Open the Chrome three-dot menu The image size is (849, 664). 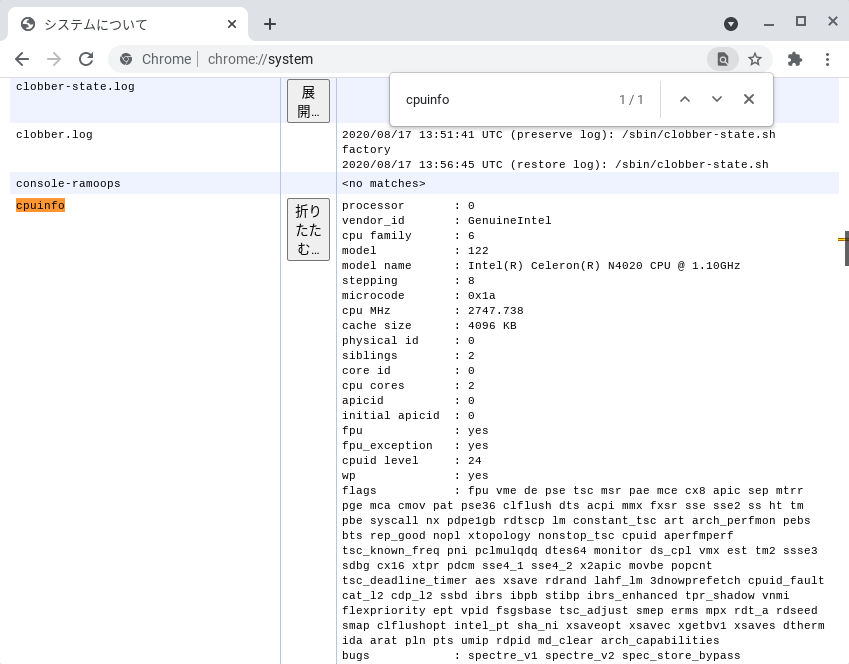pyautogui.click(x=827, y=59)
